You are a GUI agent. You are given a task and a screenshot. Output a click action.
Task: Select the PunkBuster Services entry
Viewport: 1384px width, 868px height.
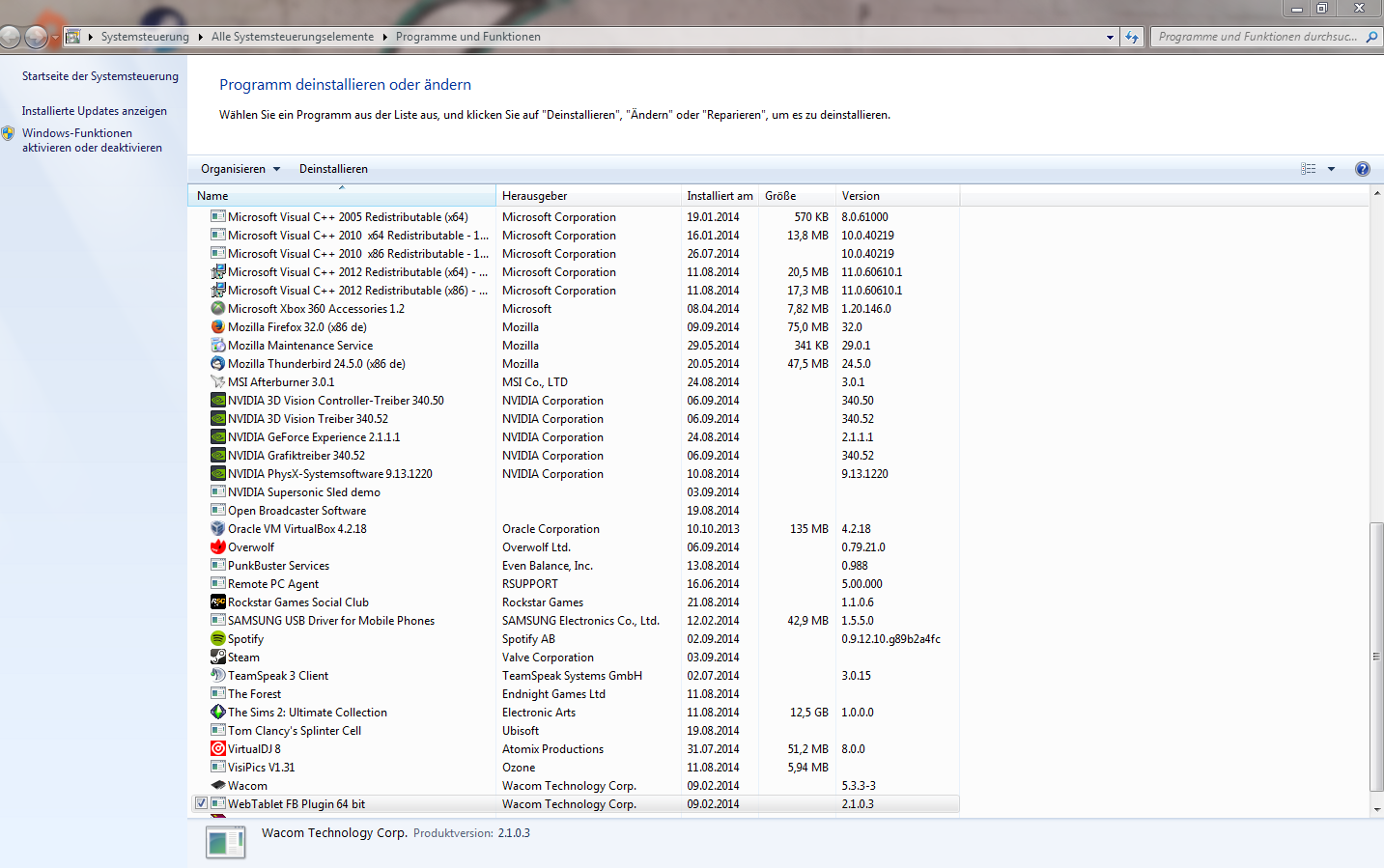click(x=575, y=565)
